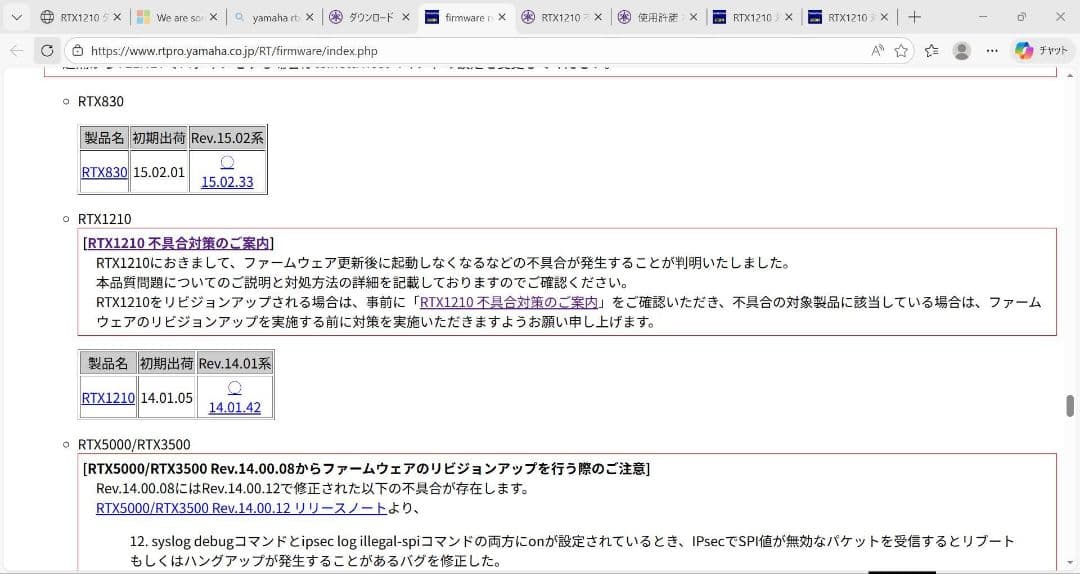Click the 14.01.05 initial shipment cell
The height and width of the screenshot is (574, 1080).
167,398
